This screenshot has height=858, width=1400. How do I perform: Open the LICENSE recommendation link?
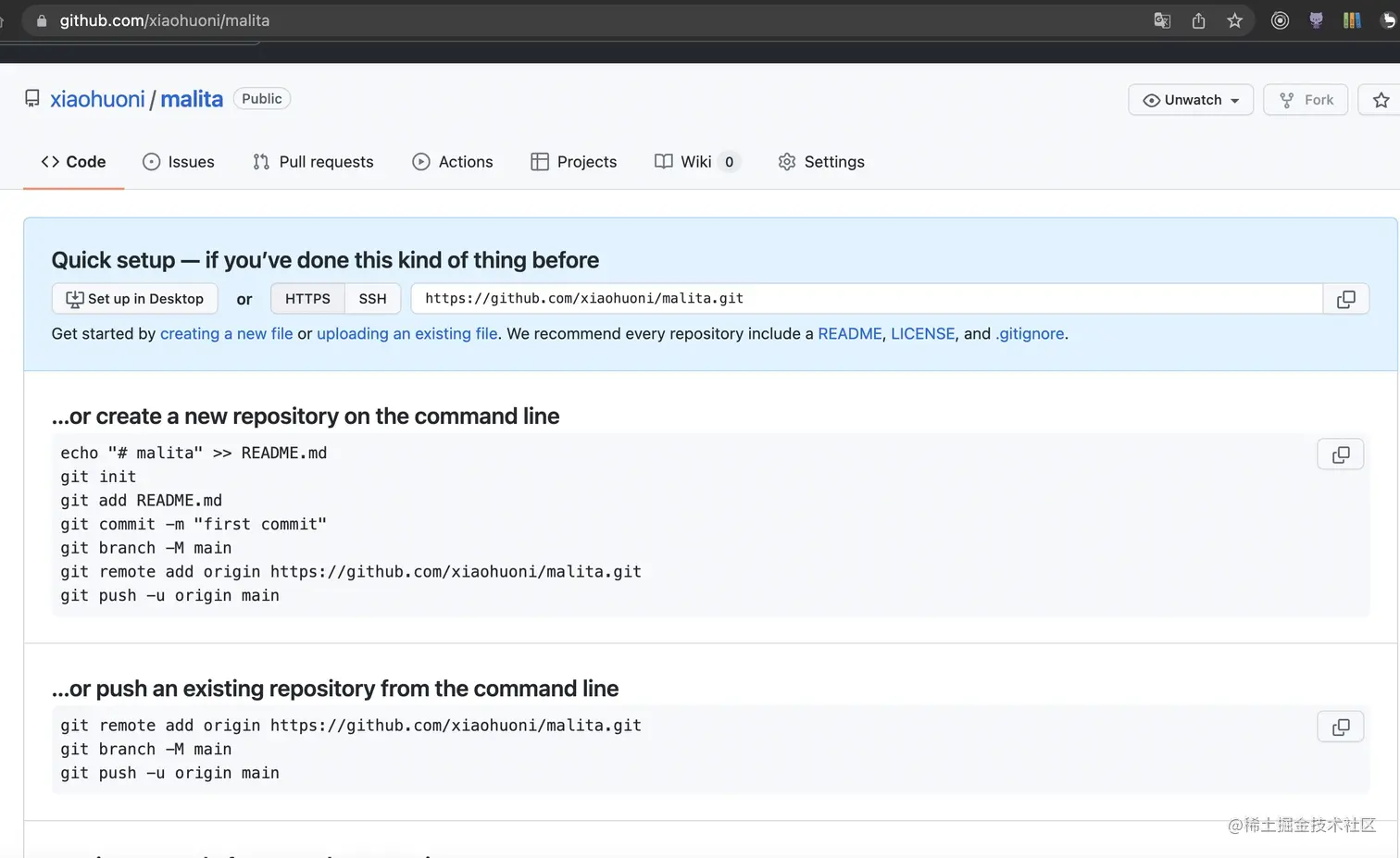(x=922, y=334)
